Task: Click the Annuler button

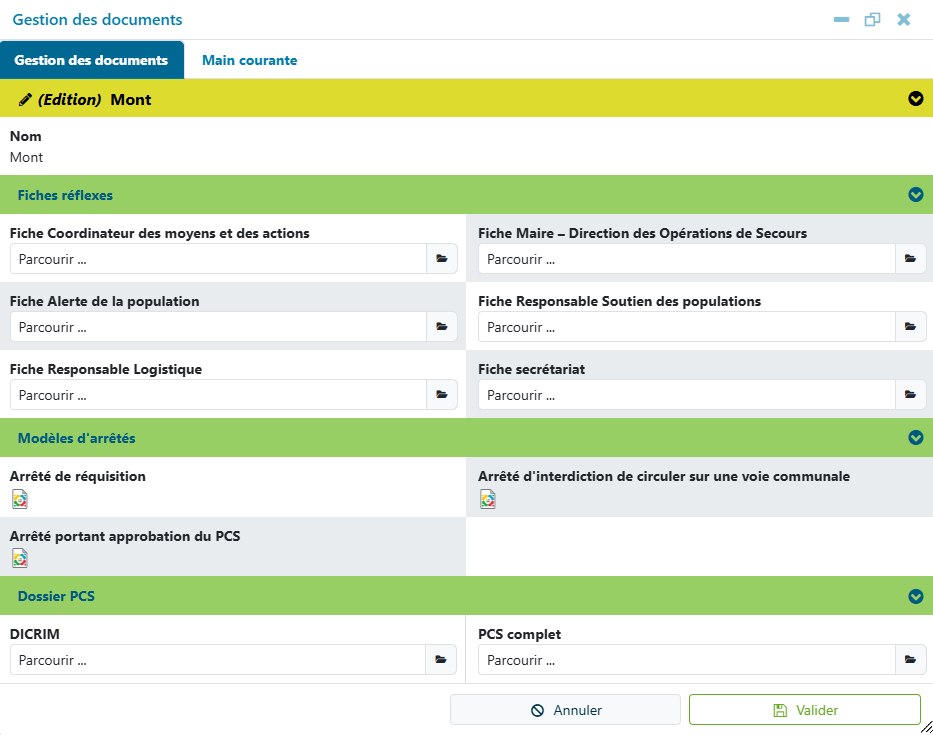Action: 565,710
